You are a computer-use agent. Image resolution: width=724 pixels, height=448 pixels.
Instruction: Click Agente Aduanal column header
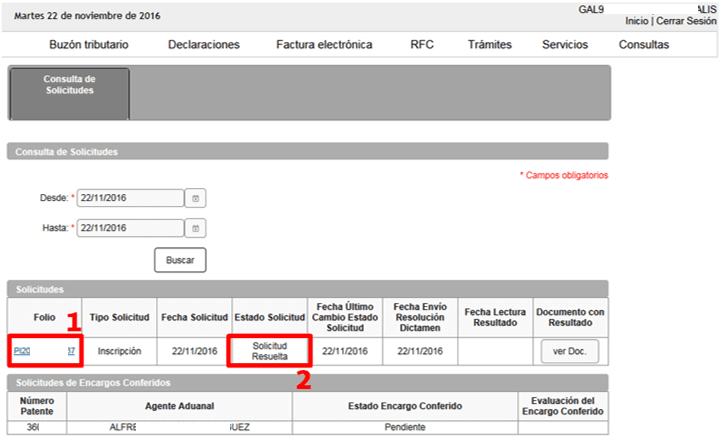point(179,406)
